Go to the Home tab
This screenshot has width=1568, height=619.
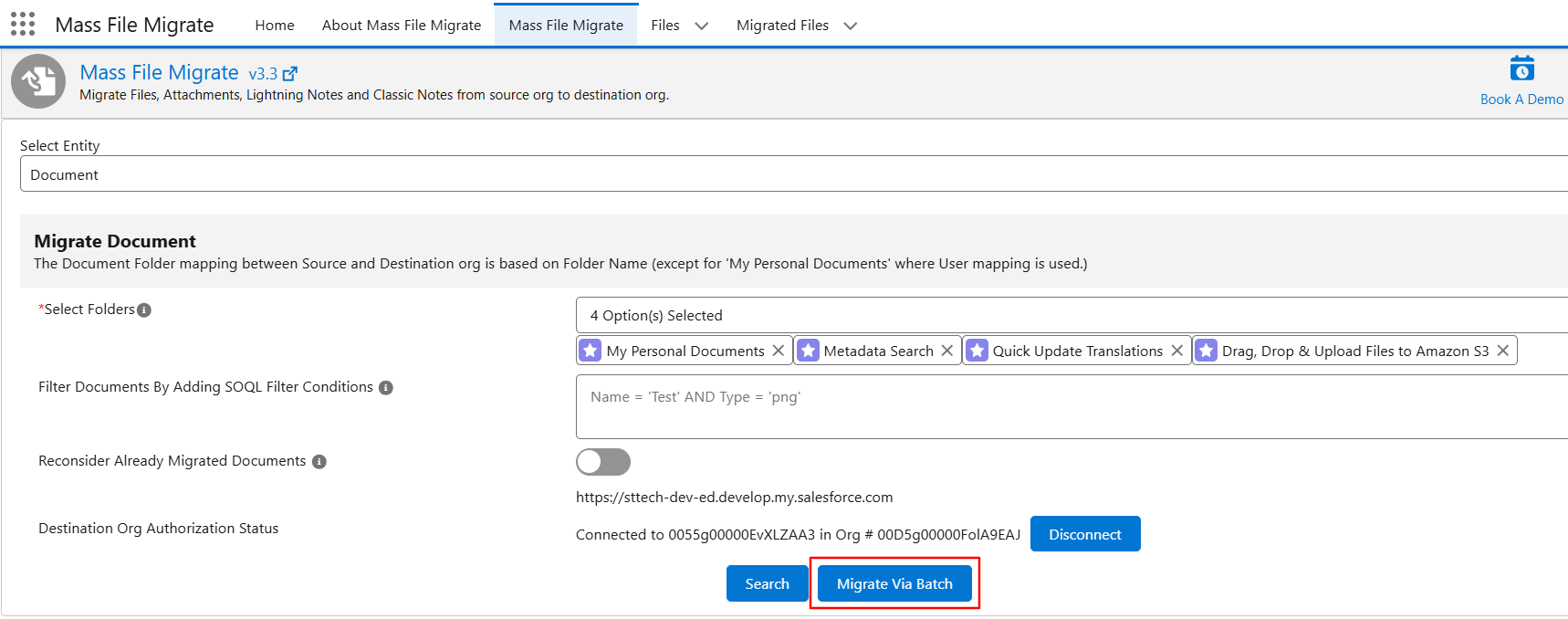pyautogui.click(x=275, y=26)
